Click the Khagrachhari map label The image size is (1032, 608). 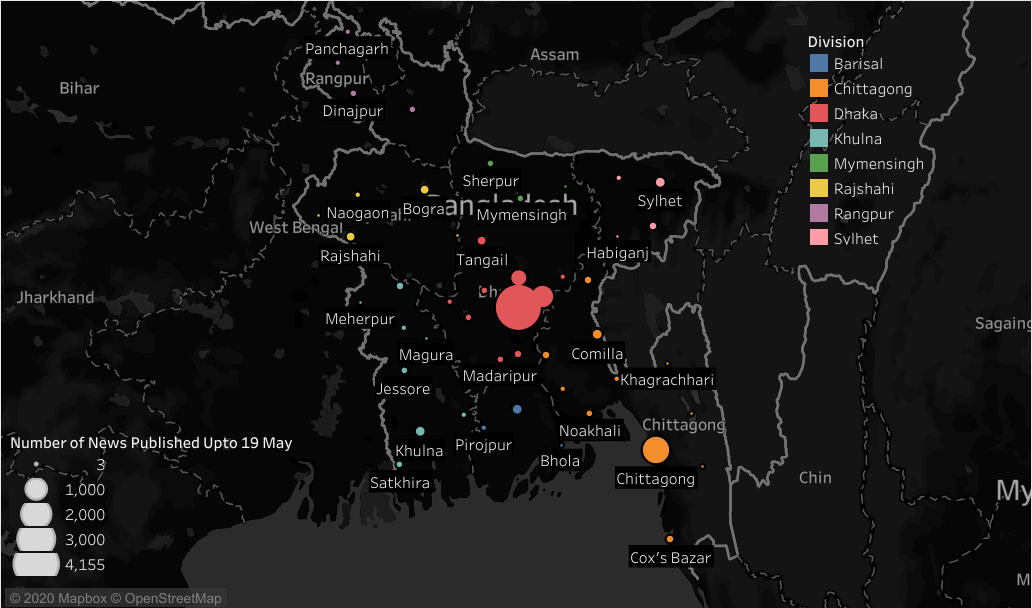click(x=667, y=380)
